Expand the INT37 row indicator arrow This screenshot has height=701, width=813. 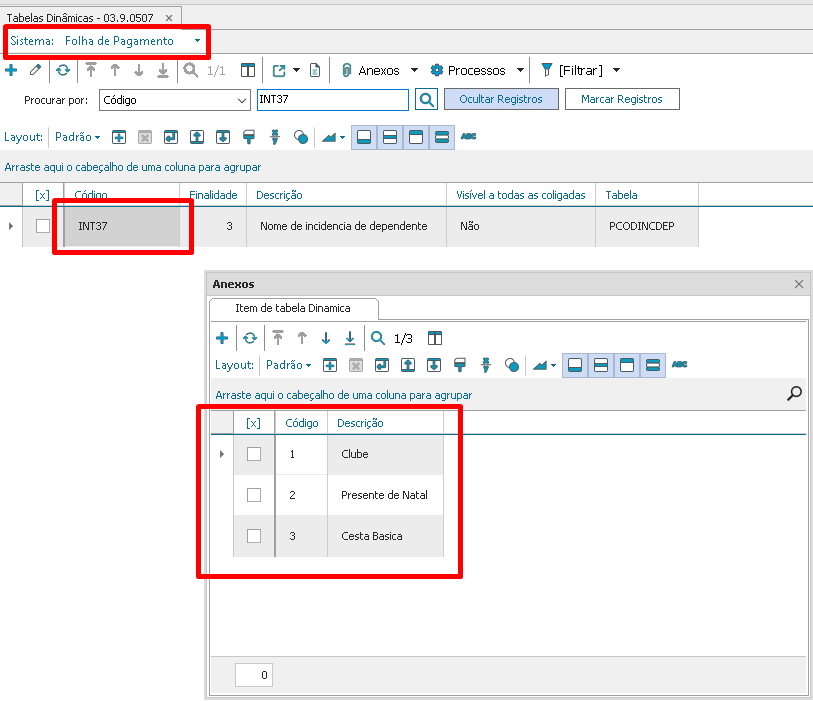[11, 226]
